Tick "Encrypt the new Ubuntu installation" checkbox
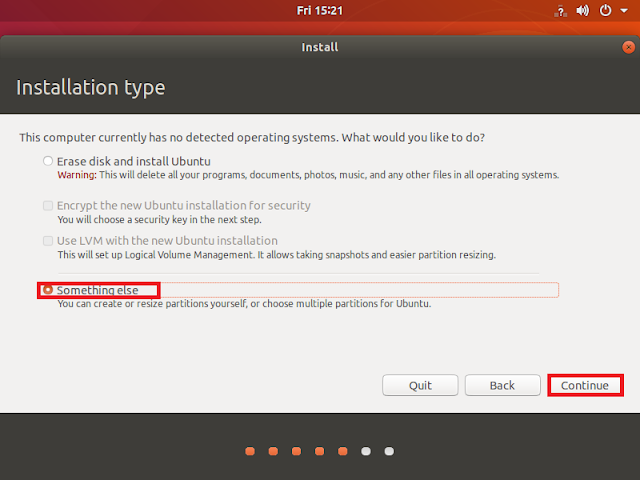Viewport: 640px width, 480px height. (48, 205)
